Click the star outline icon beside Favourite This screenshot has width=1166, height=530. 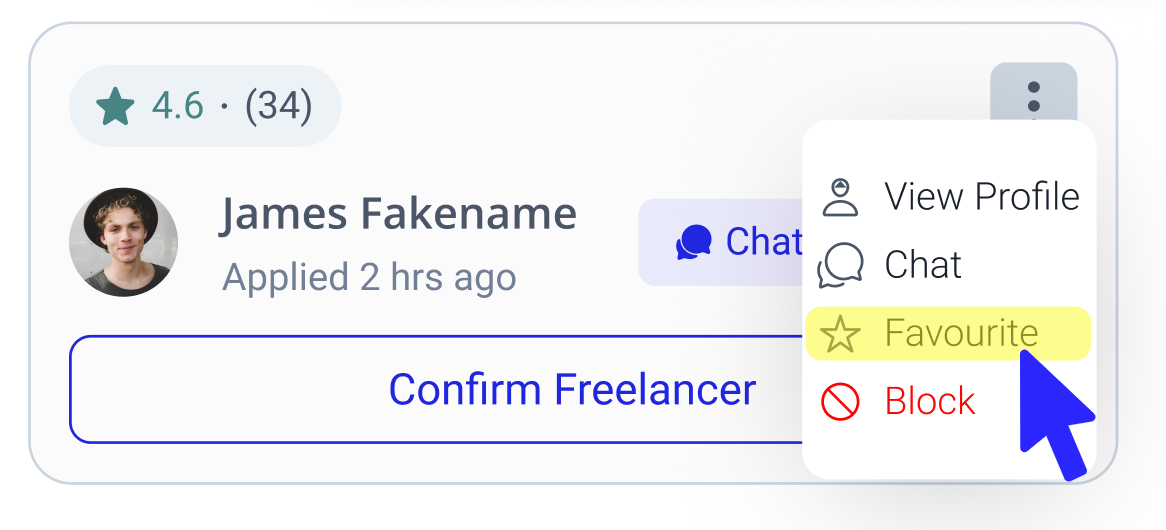coord(840,334)
